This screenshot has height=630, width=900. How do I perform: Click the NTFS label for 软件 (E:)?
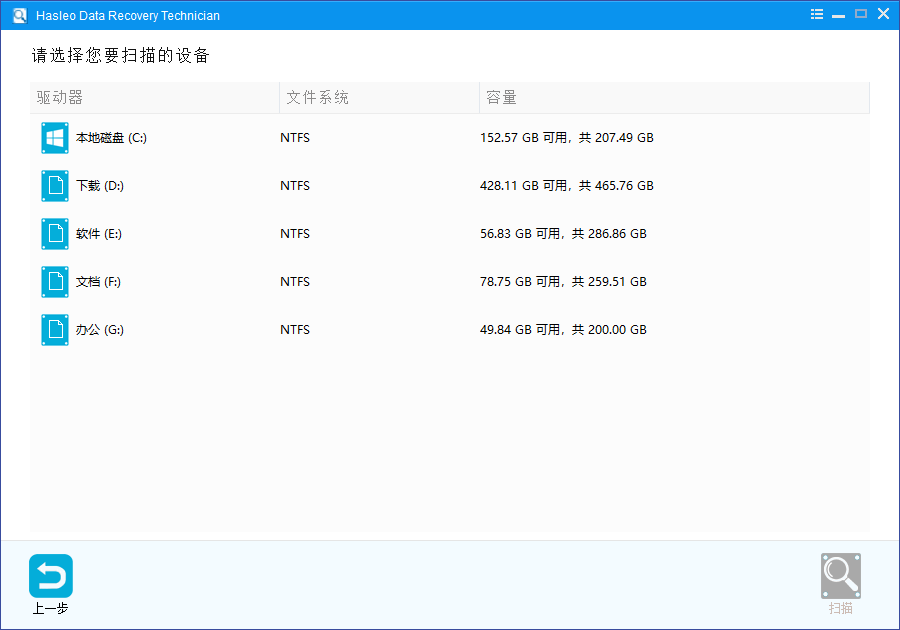click(x=295, y=233)
